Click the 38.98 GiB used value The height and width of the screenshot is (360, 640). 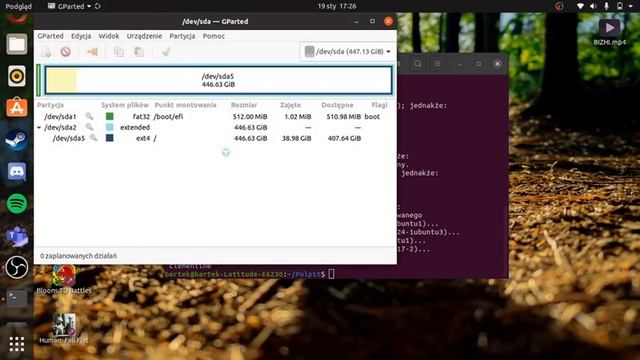coord(297,138)
